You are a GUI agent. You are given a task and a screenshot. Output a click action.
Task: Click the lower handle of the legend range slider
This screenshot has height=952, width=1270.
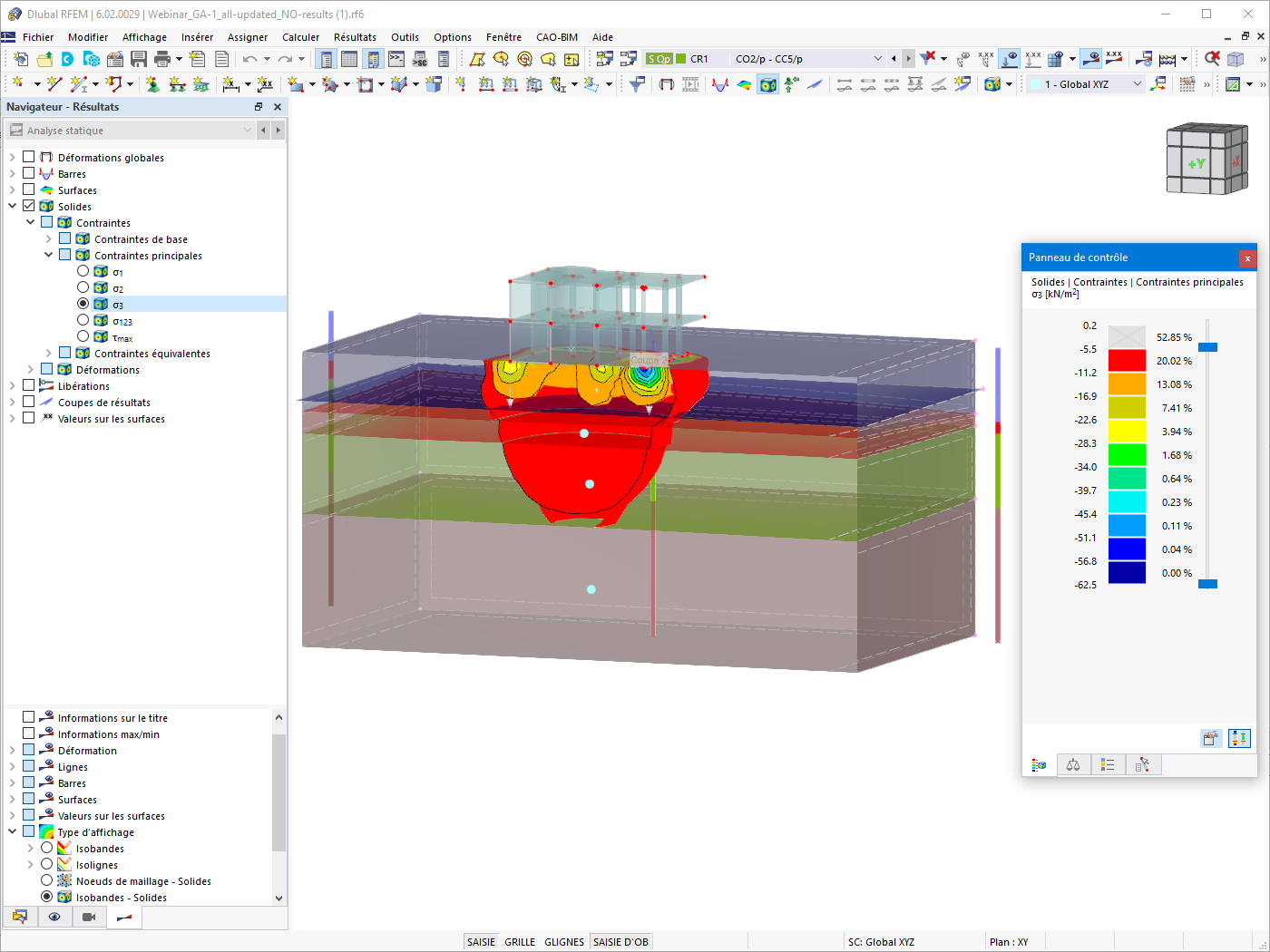coord(1207,584)
